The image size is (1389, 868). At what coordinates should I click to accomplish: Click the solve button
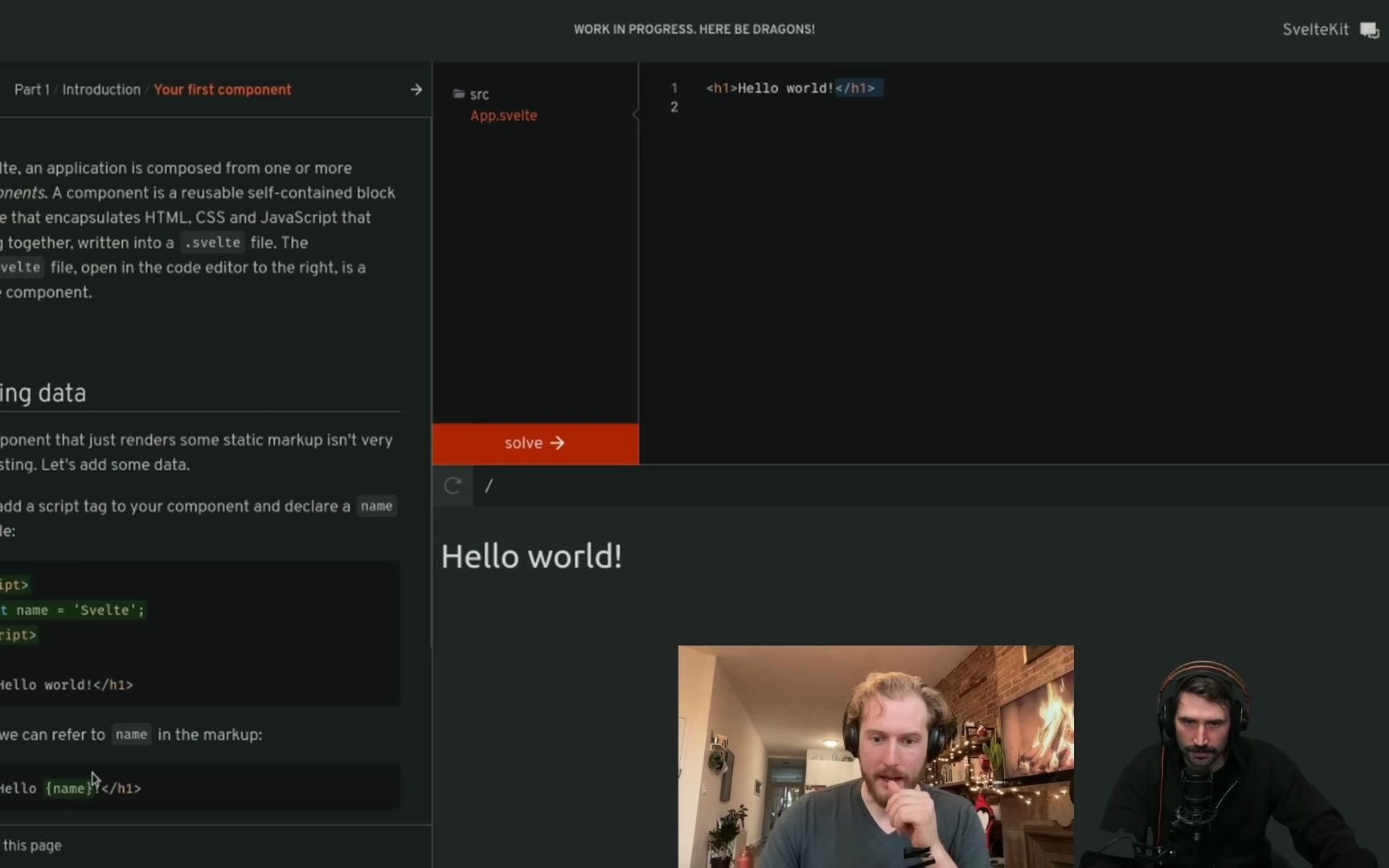click(x=535, y=443)
